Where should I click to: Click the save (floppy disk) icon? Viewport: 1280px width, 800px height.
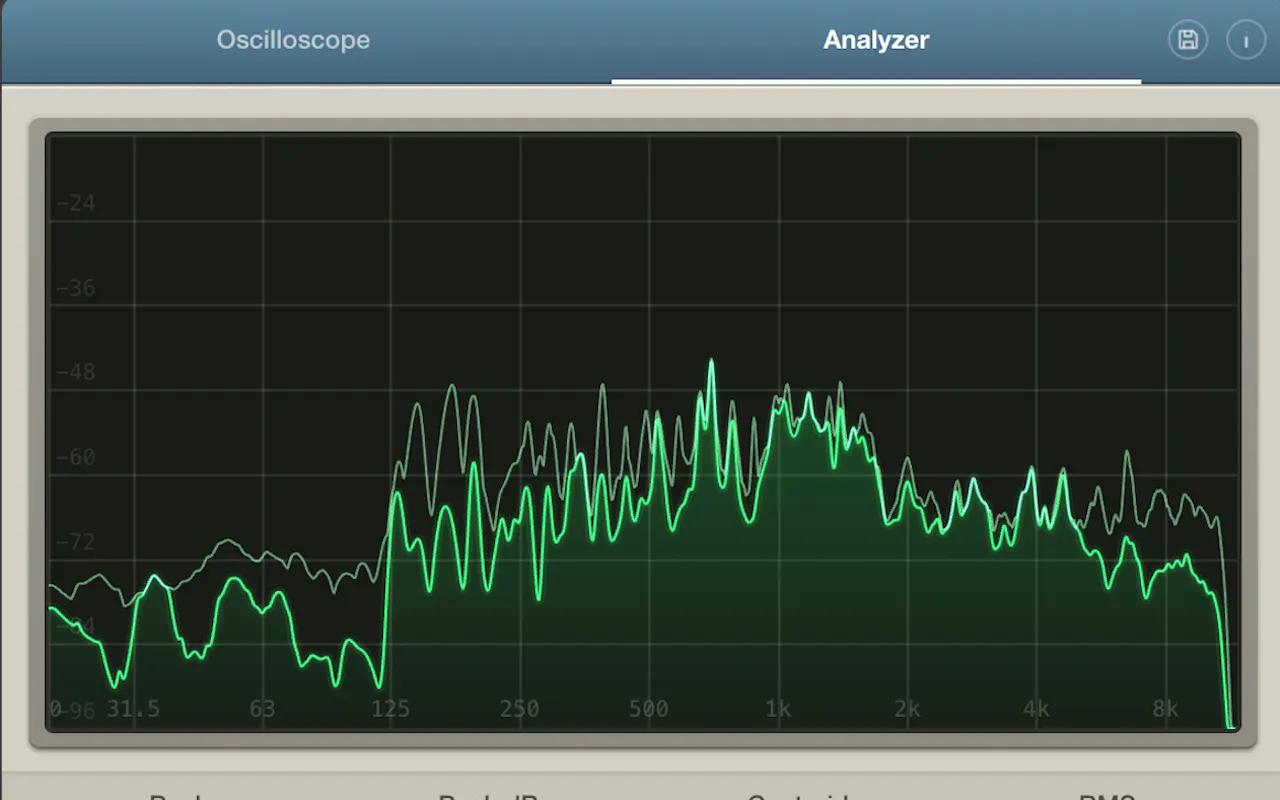click(1188, 40)
